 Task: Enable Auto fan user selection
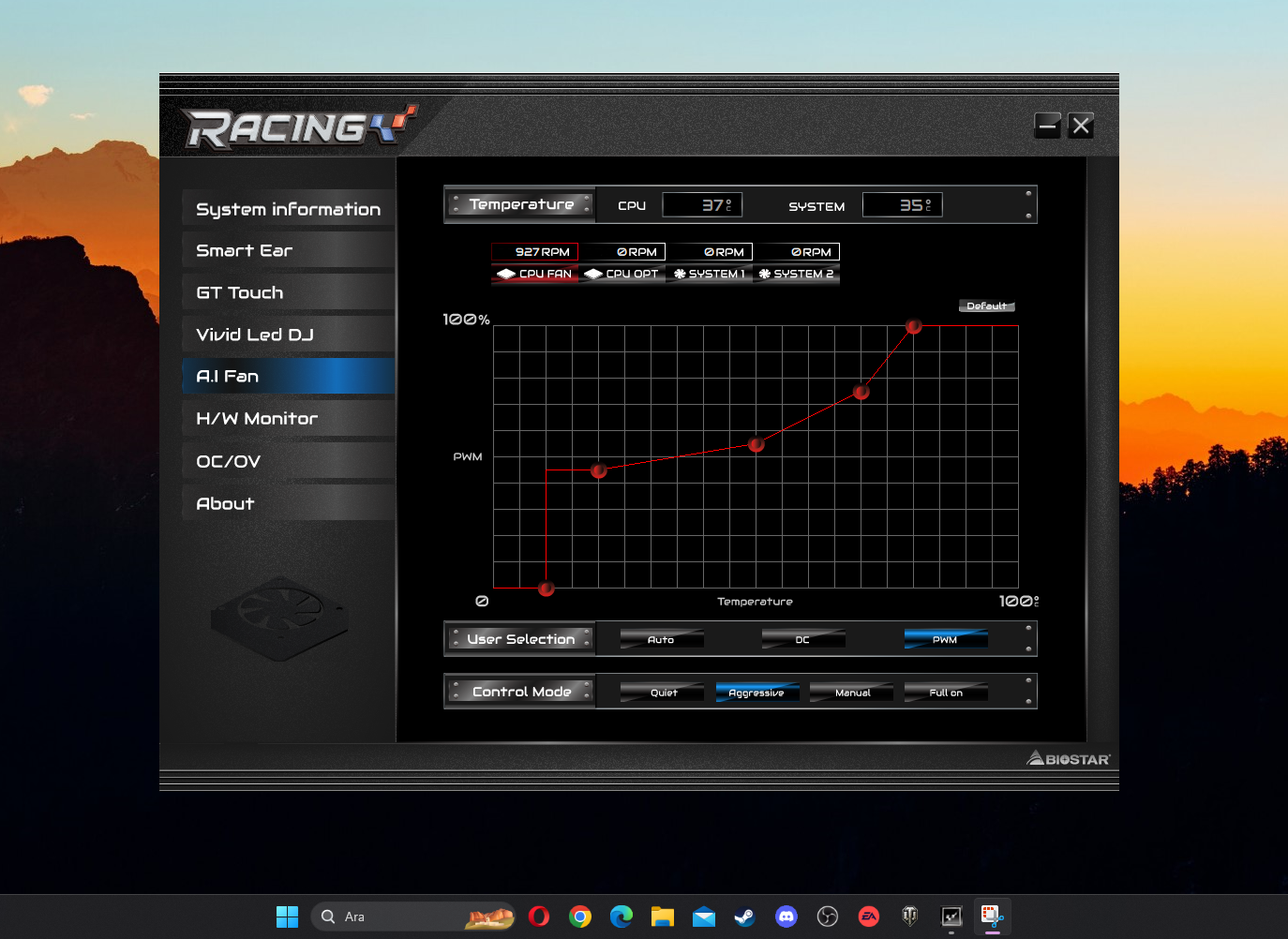click(661, 639)
